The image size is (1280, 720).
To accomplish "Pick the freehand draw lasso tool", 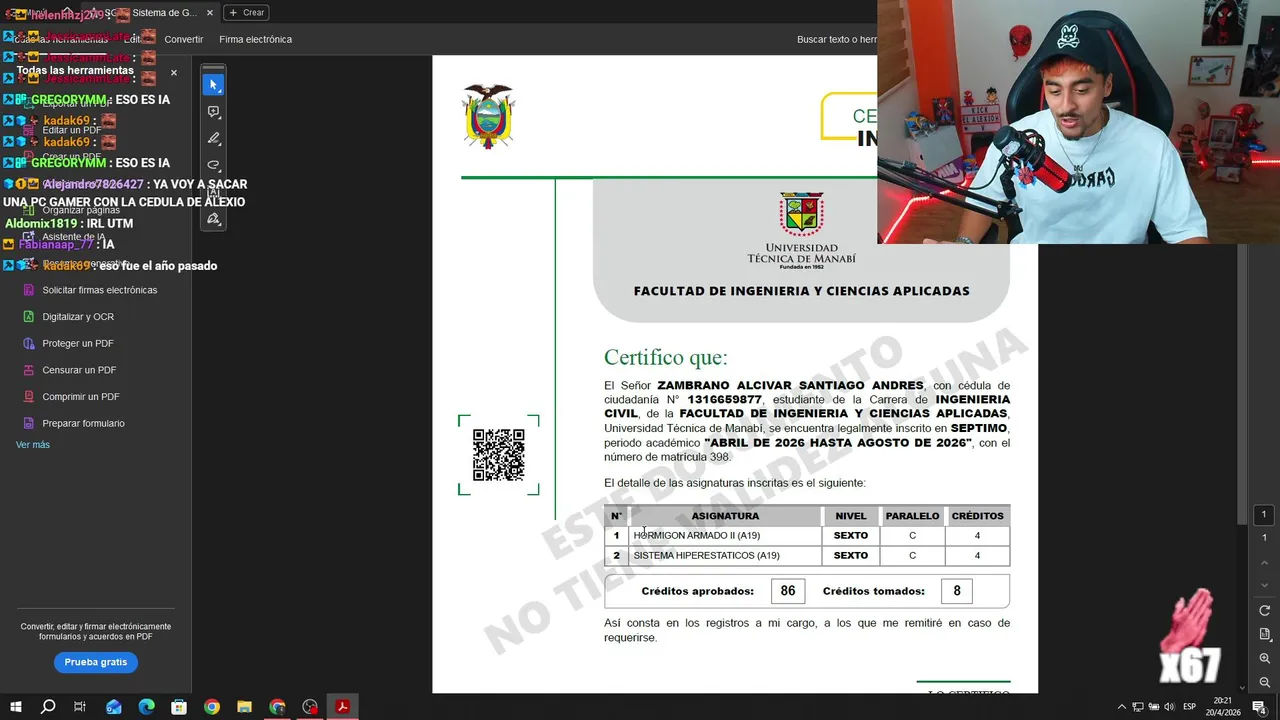I will [213, 165].
